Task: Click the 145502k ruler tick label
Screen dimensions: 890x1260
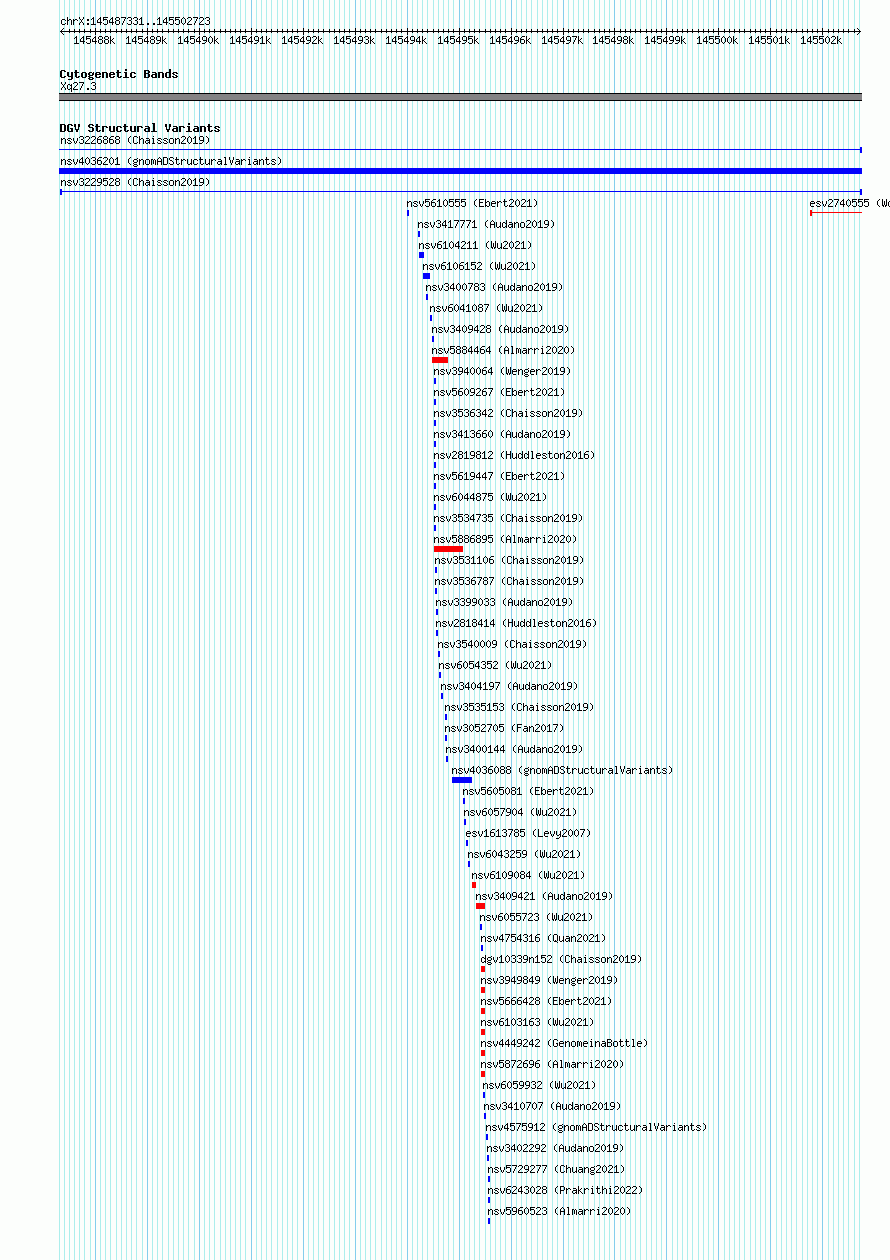Action: [821, 40]
